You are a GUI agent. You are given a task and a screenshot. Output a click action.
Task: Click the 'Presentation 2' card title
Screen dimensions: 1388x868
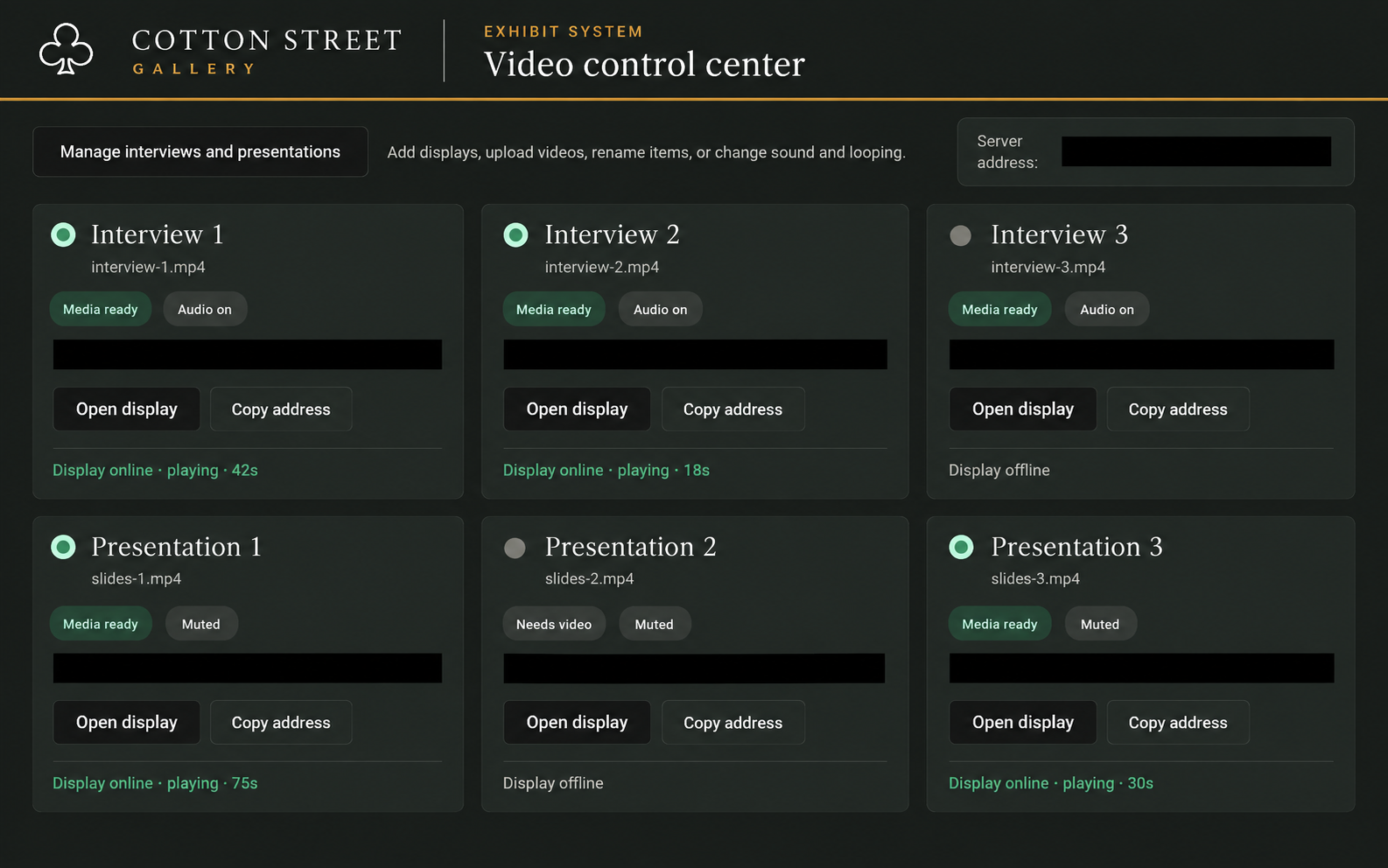coord(630,547)
